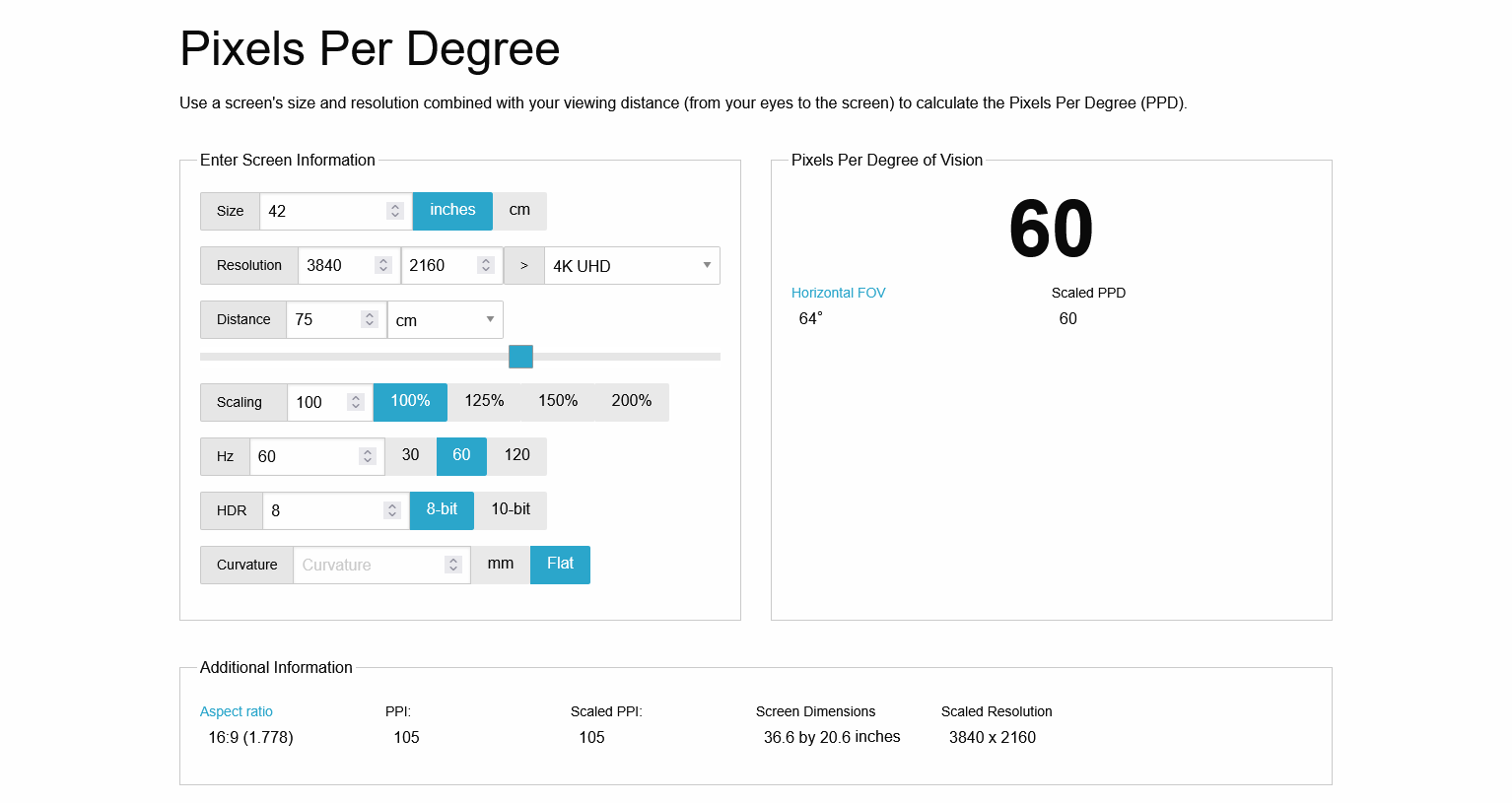Click the Curvature input field
1512x803 pixels.
pos(381,565)
